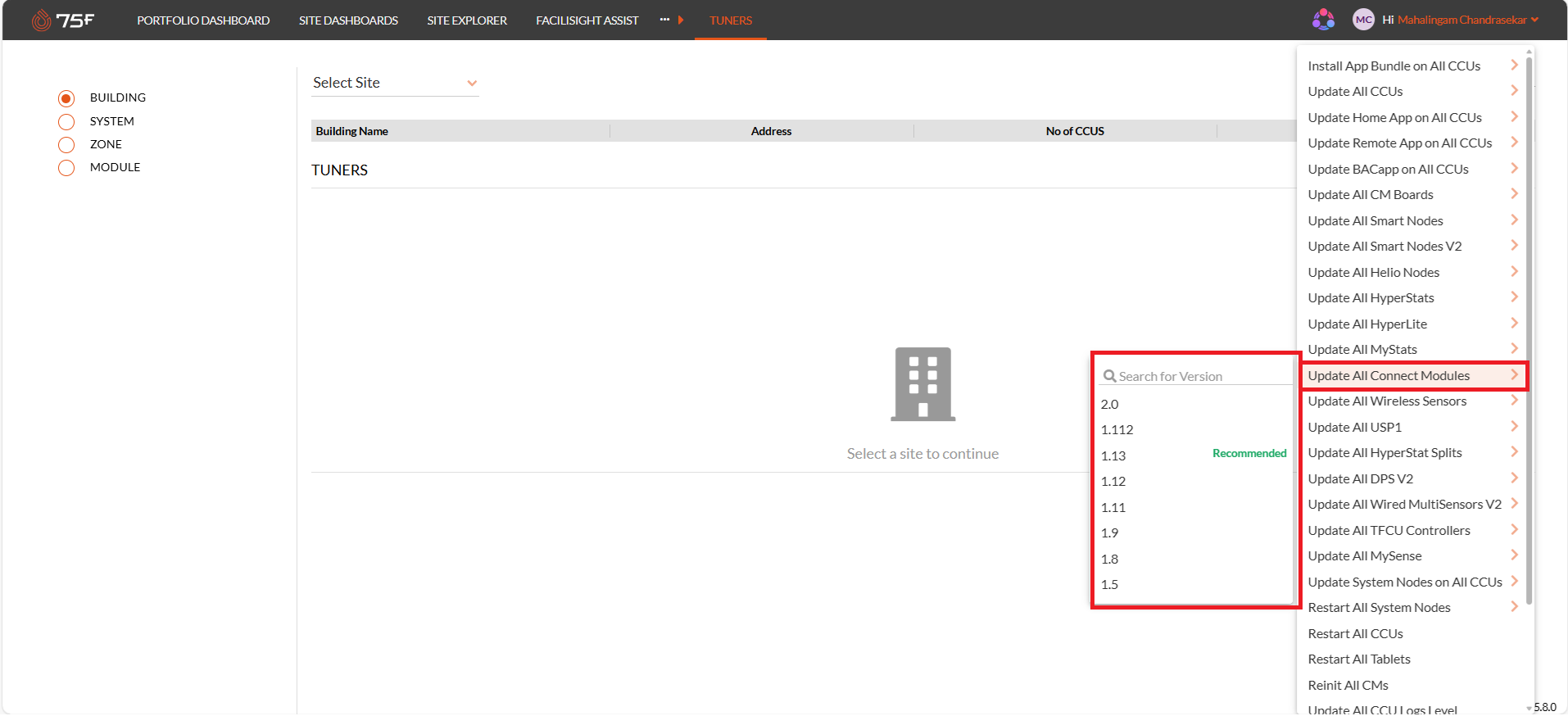This screenshot has width=1568, height=716.
Task: Open the FACILISIGHT ASSIST tab
Action: click(587, 20)
